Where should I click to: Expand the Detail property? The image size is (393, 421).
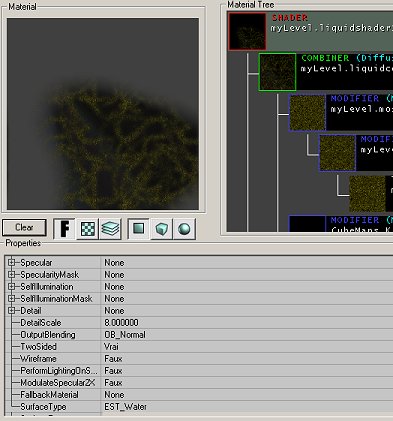click(12, 311)
